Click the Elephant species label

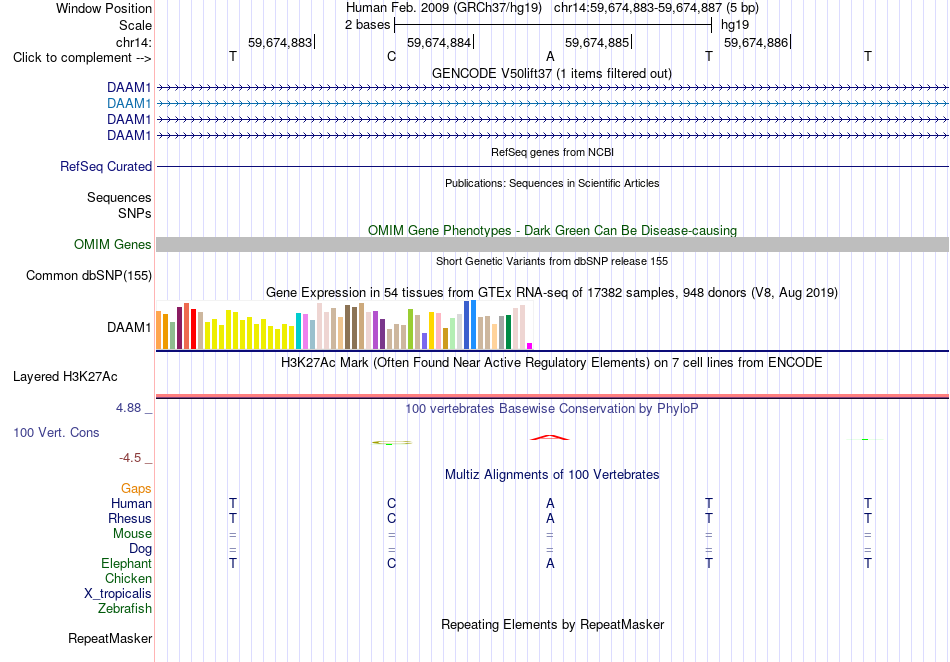click(127, 563)
